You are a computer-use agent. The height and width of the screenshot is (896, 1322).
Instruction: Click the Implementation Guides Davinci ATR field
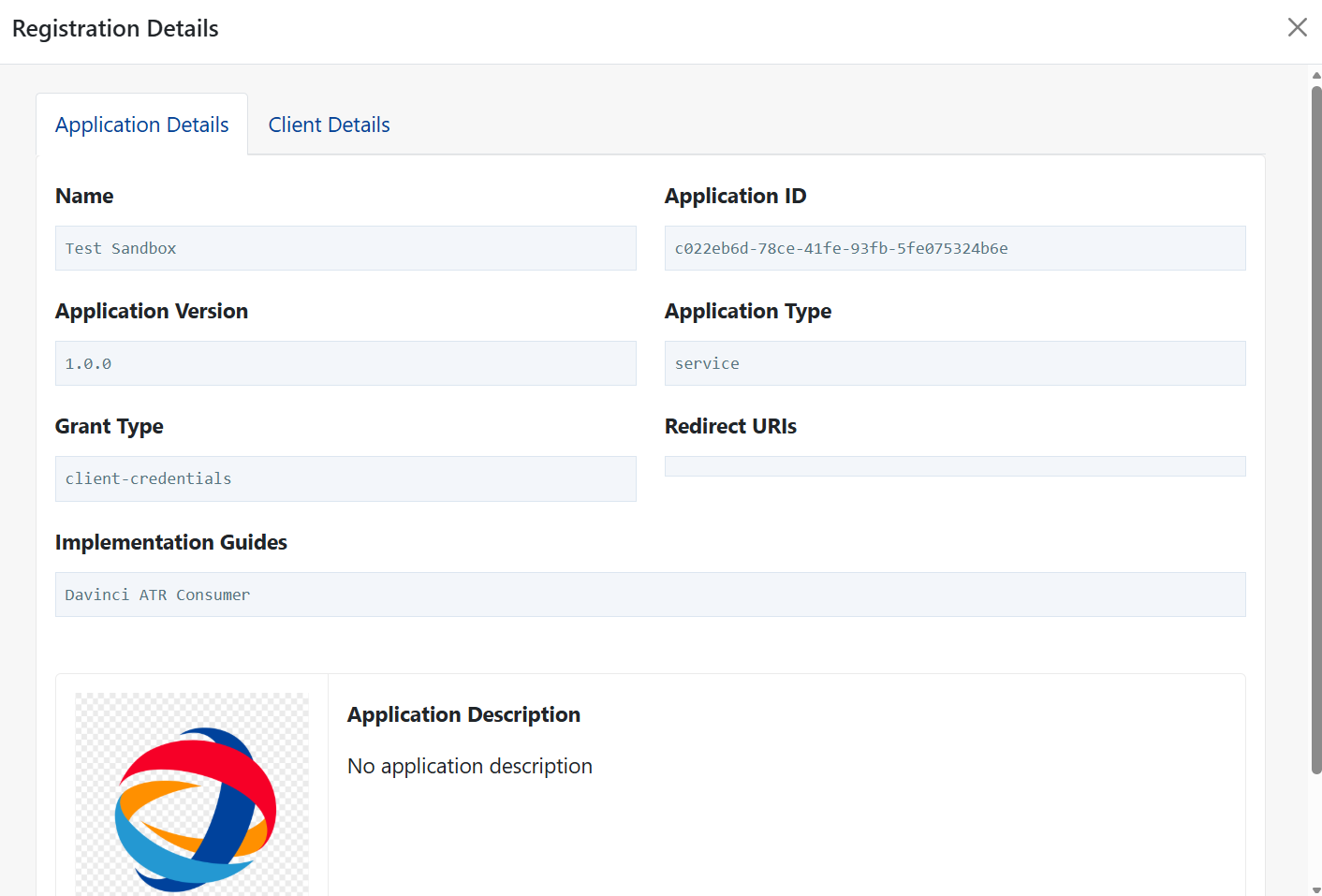tap(650, 595)
